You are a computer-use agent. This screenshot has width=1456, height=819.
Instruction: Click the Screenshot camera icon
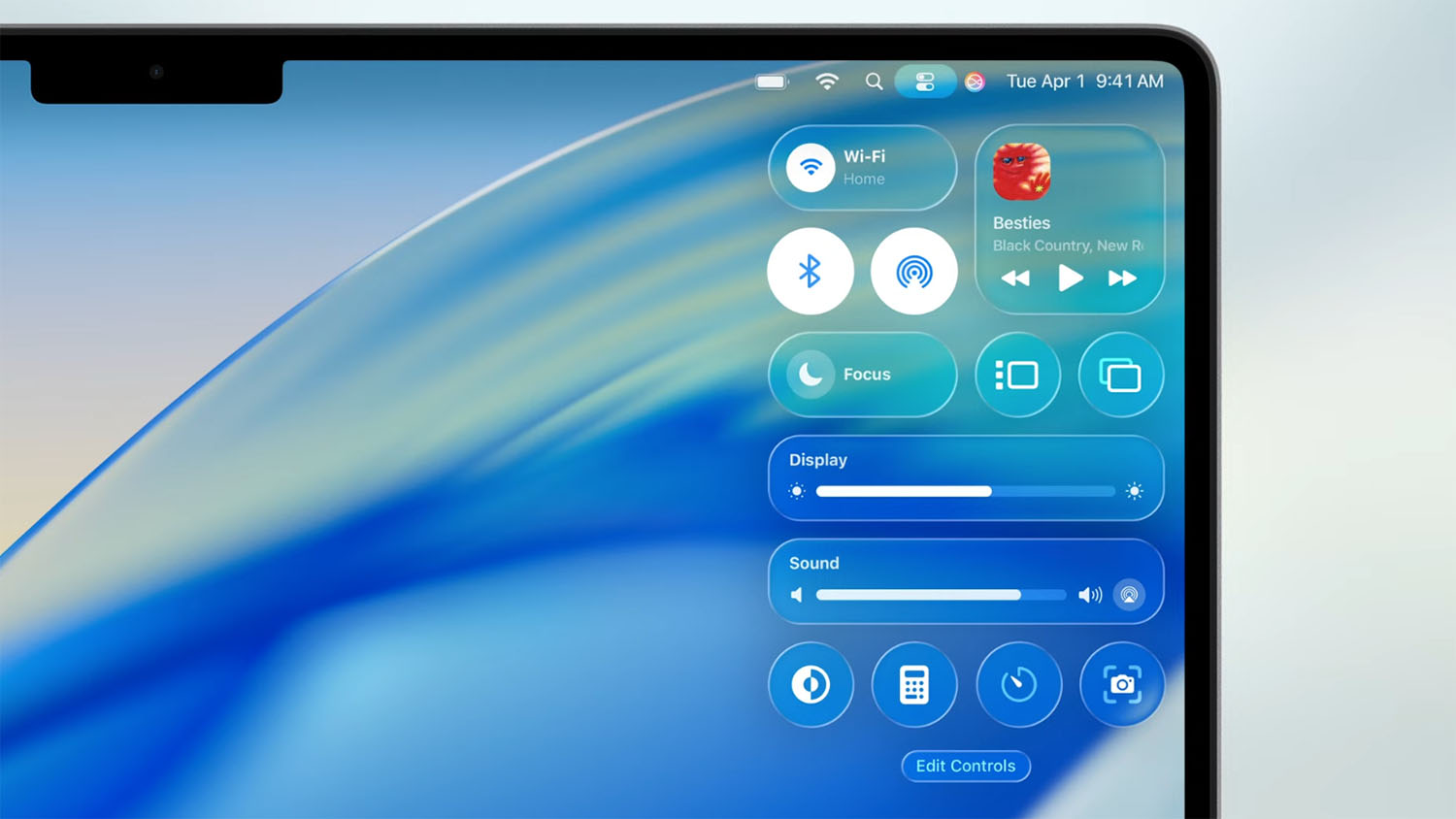[x=1121, y=685]
